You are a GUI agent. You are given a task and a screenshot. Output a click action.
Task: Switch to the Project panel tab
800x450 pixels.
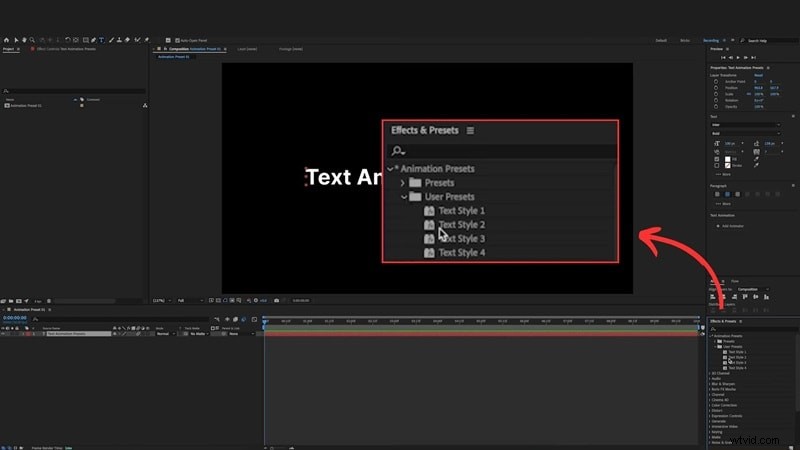point(8,49)
